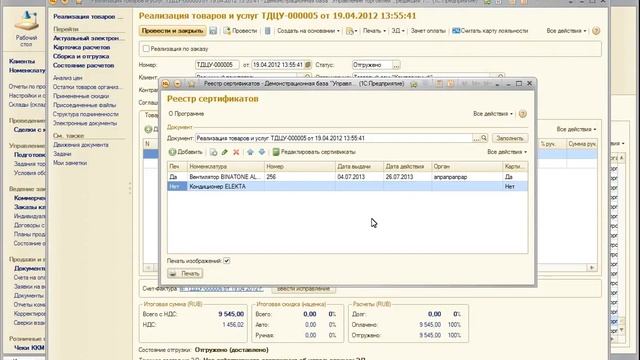The height and width of the screenshot is (360, 640).
Task: Click Провести document icon
Action: [227, 31]
